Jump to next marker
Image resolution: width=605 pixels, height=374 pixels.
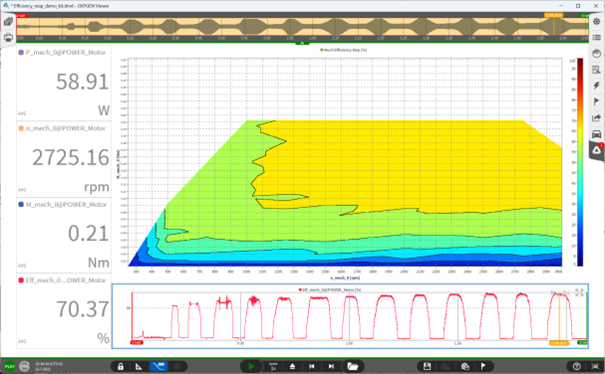(x=331, y=366)
